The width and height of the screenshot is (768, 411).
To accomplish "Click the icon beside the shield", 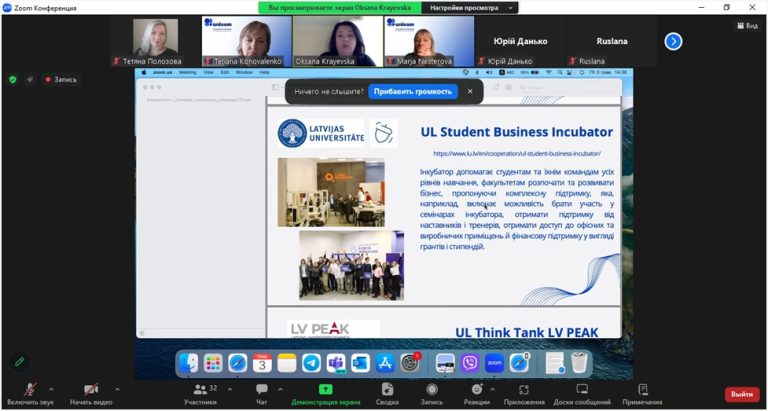I will click(x=30, y=79).
